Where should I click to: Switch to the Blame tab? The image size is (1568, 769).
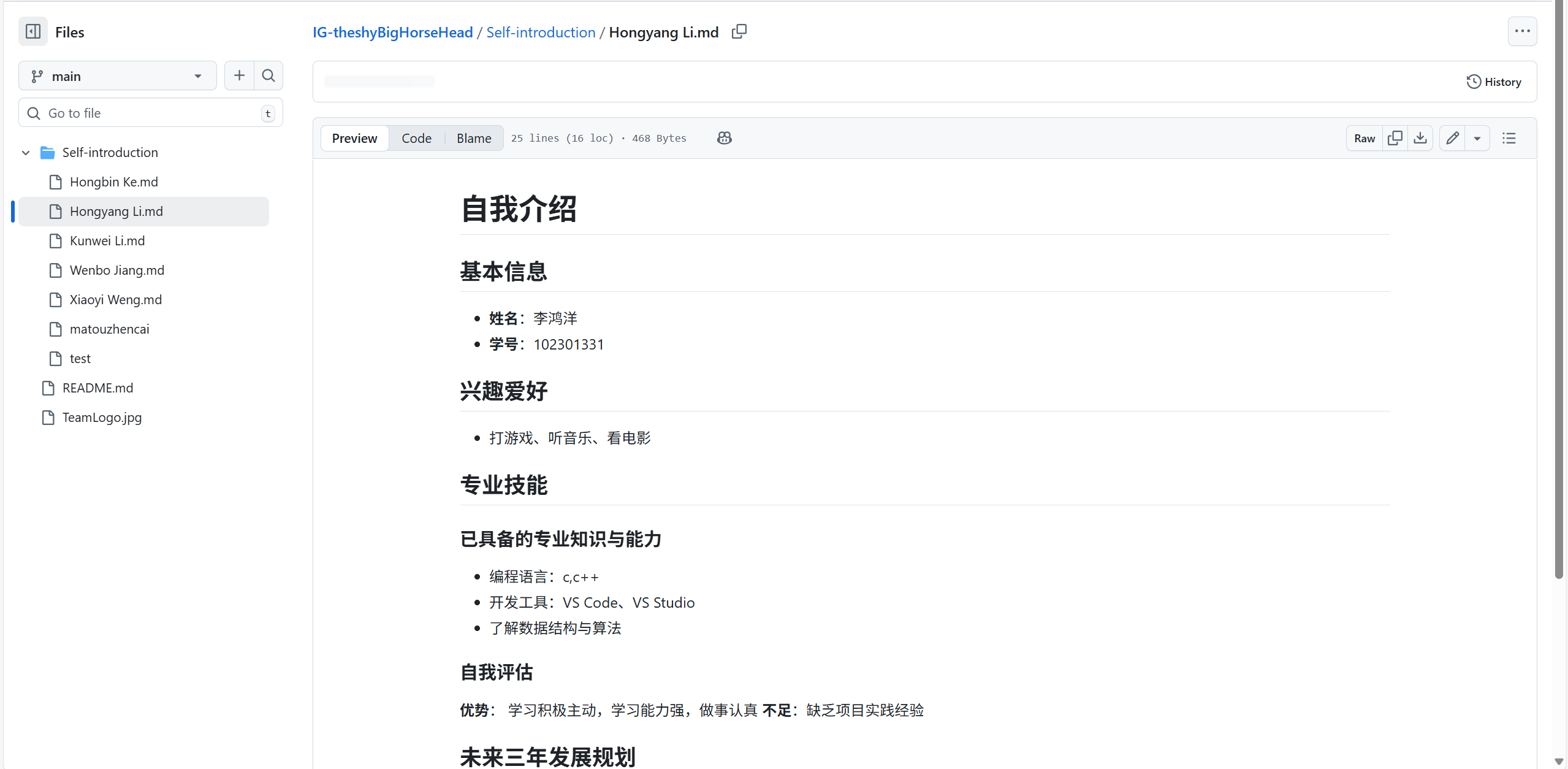(474, 138)
